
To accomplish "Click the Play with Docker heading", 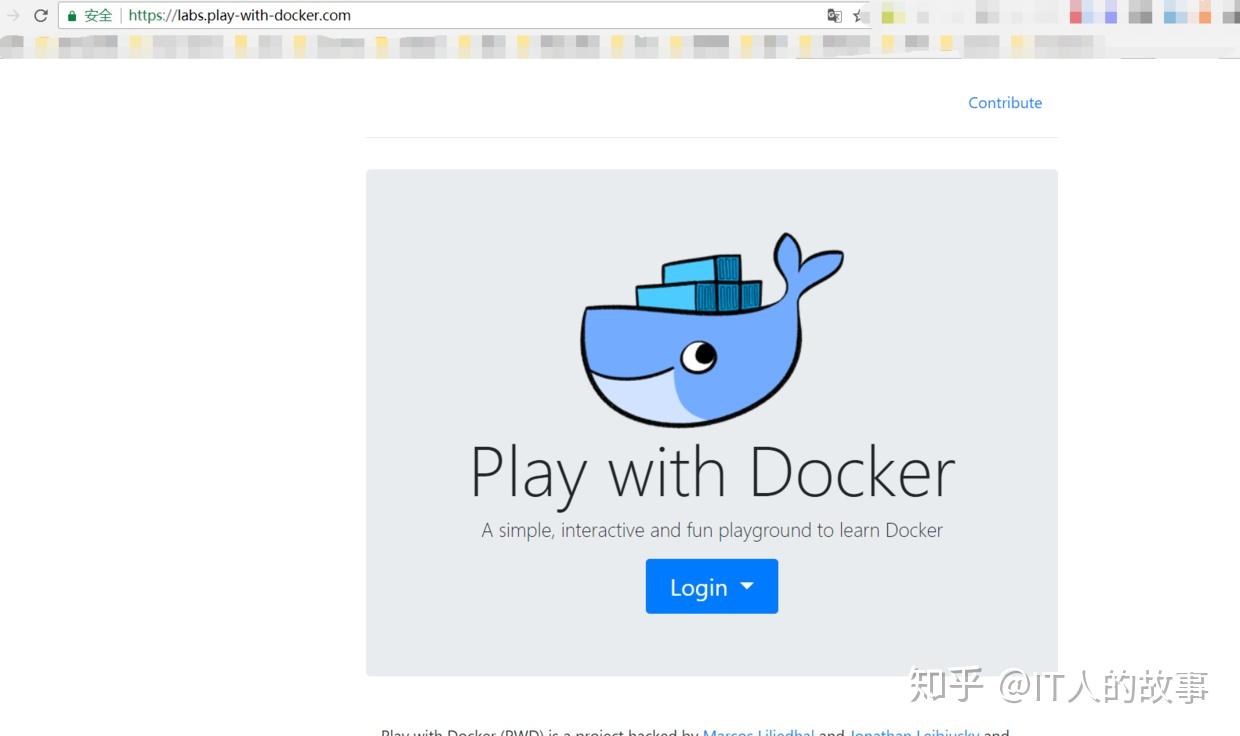I will pos(711,470).
